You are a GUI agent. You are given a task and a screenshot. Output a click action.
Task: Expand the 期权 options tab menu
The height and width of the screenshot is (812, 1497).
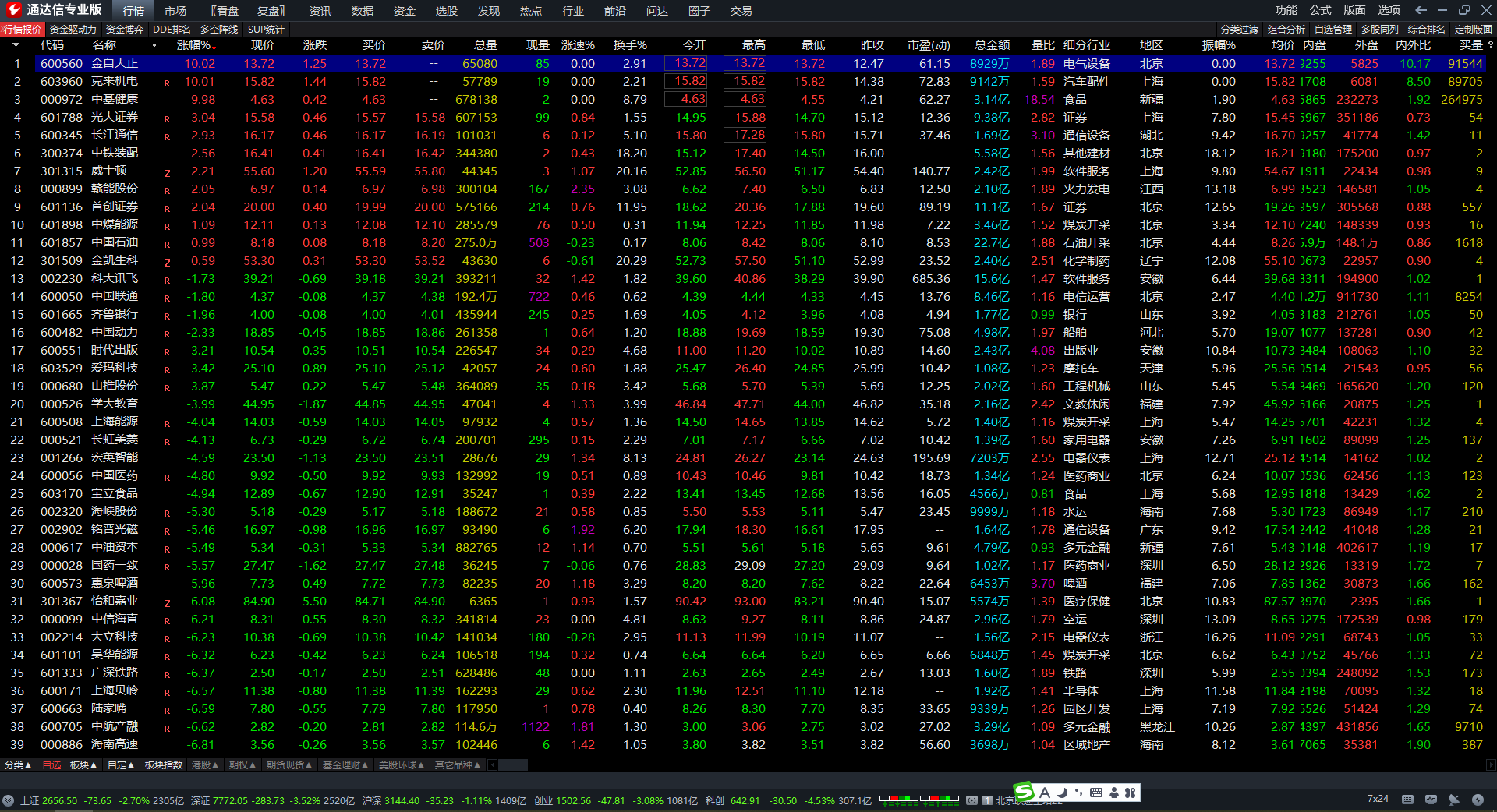point(242,765)
